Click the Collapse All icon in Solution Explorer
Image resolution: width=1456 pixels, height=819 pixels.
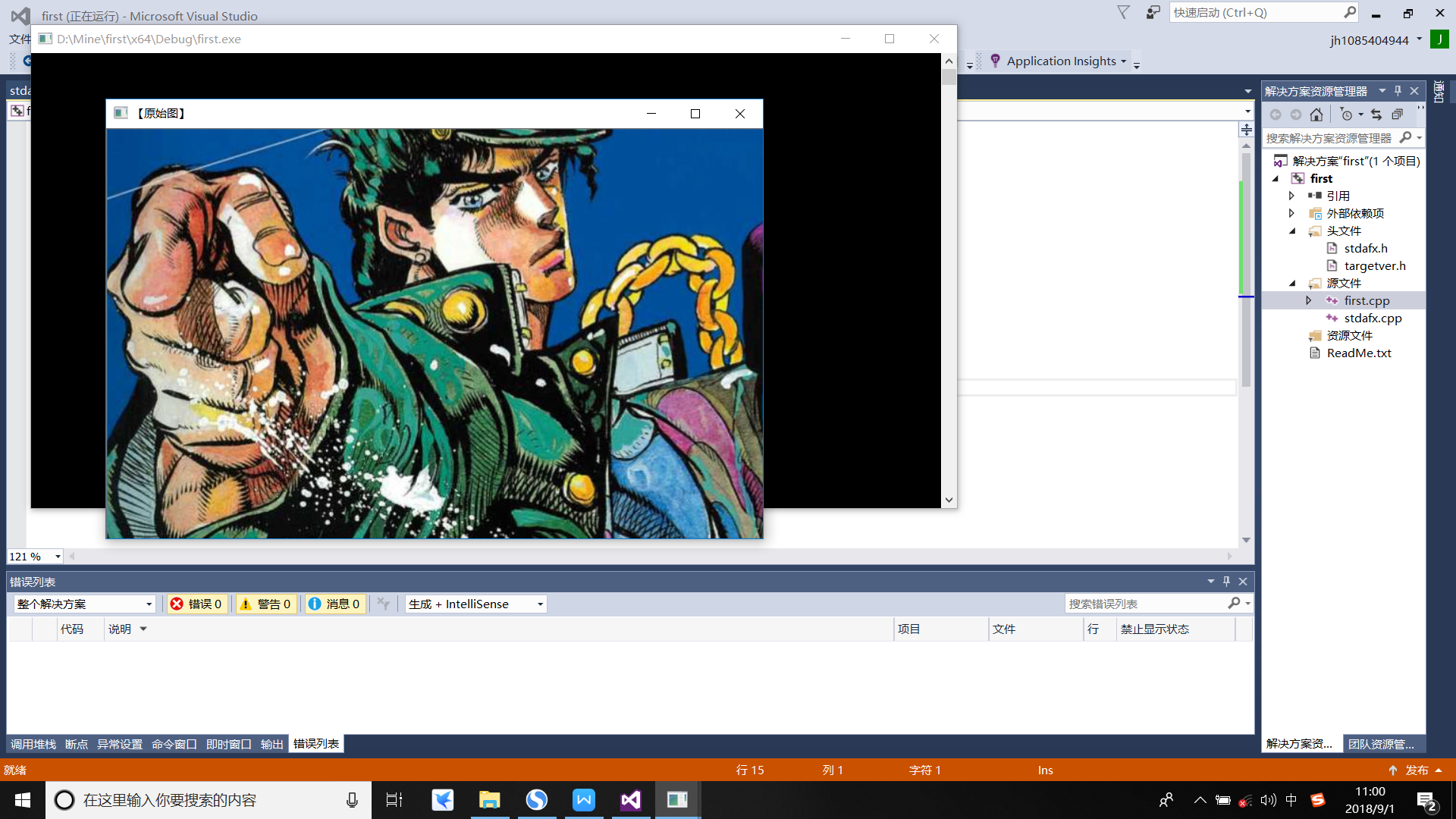coord(1397,115)
